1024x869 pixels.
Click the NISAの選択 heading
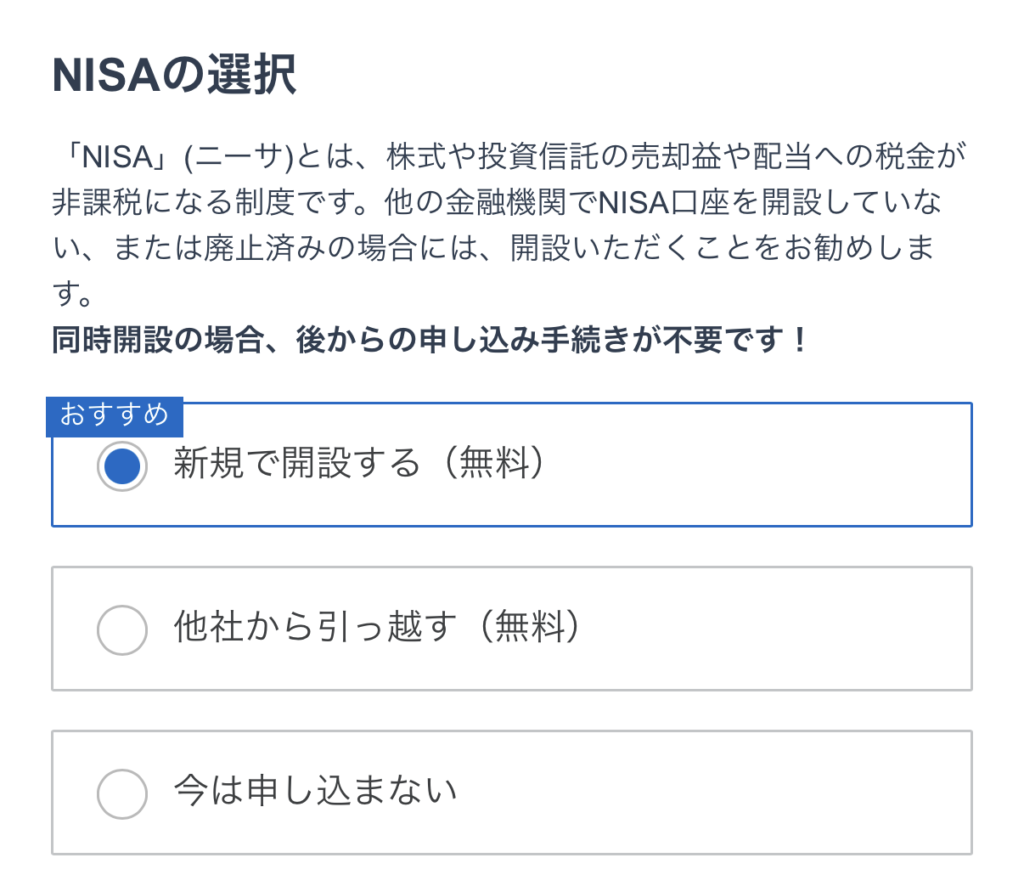click(174, 77)
